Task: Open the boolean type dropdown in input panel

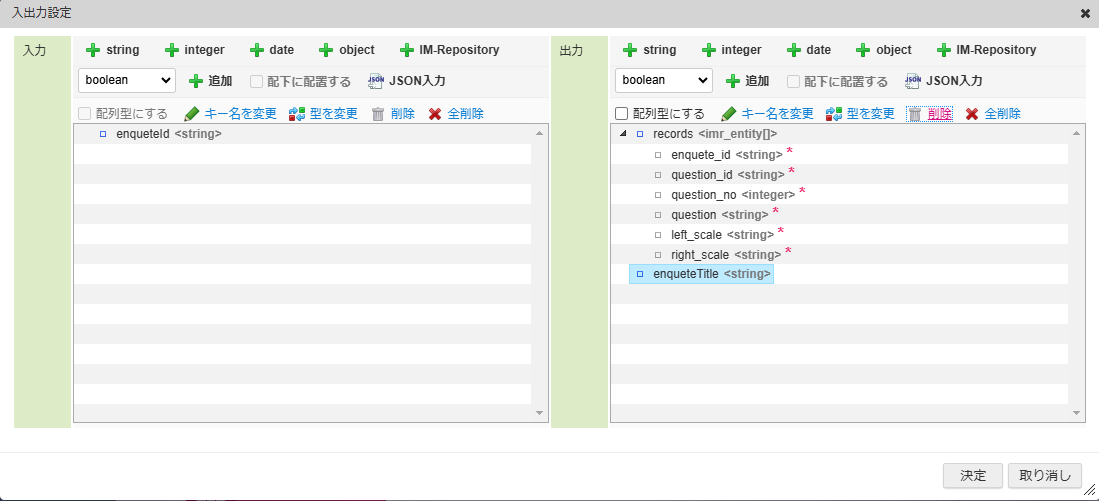Action: (127, 81)
